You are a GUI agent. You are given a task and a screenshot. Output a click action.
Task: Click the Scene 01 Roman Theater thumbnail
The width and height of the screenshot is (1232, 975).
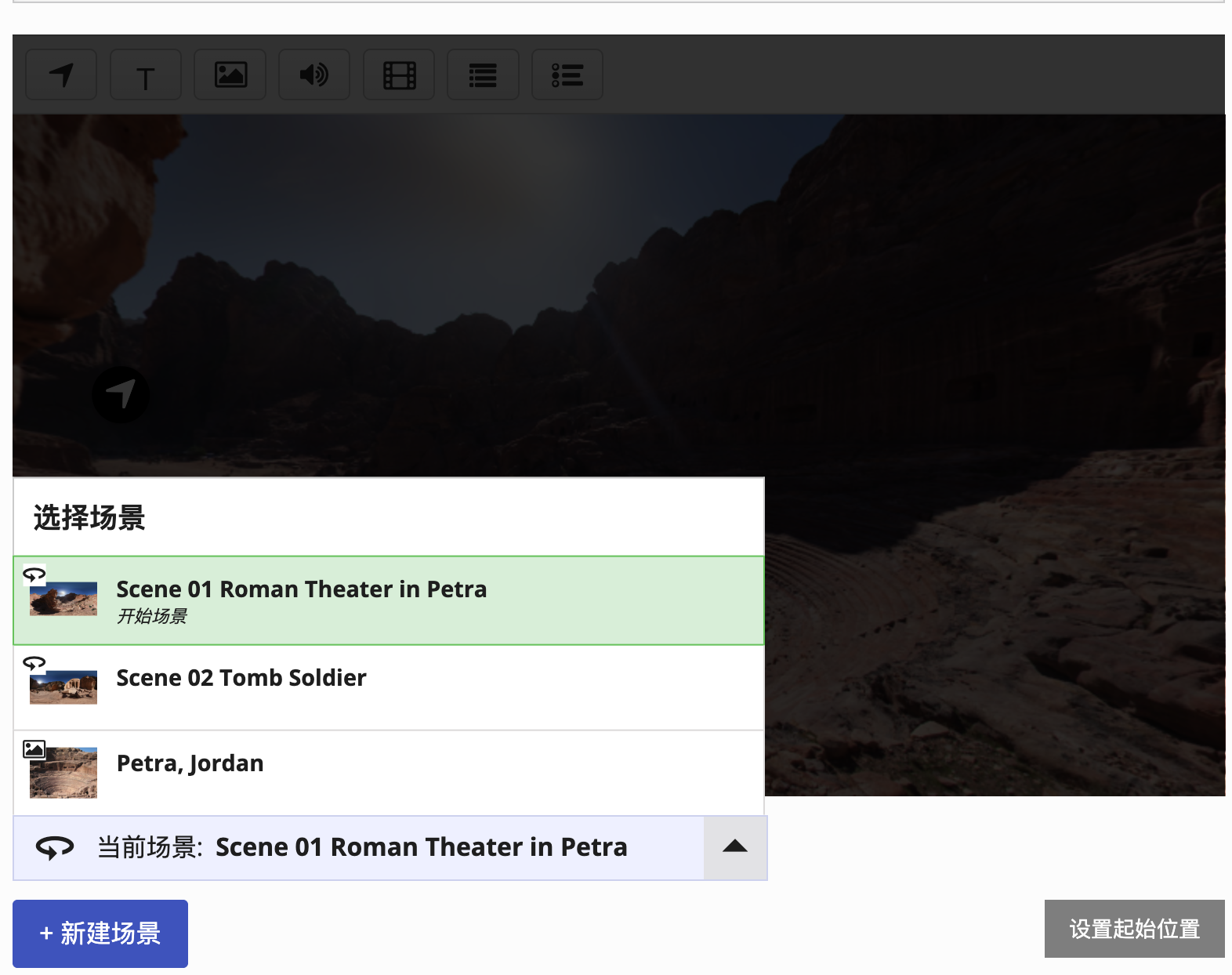click(63, 599)
